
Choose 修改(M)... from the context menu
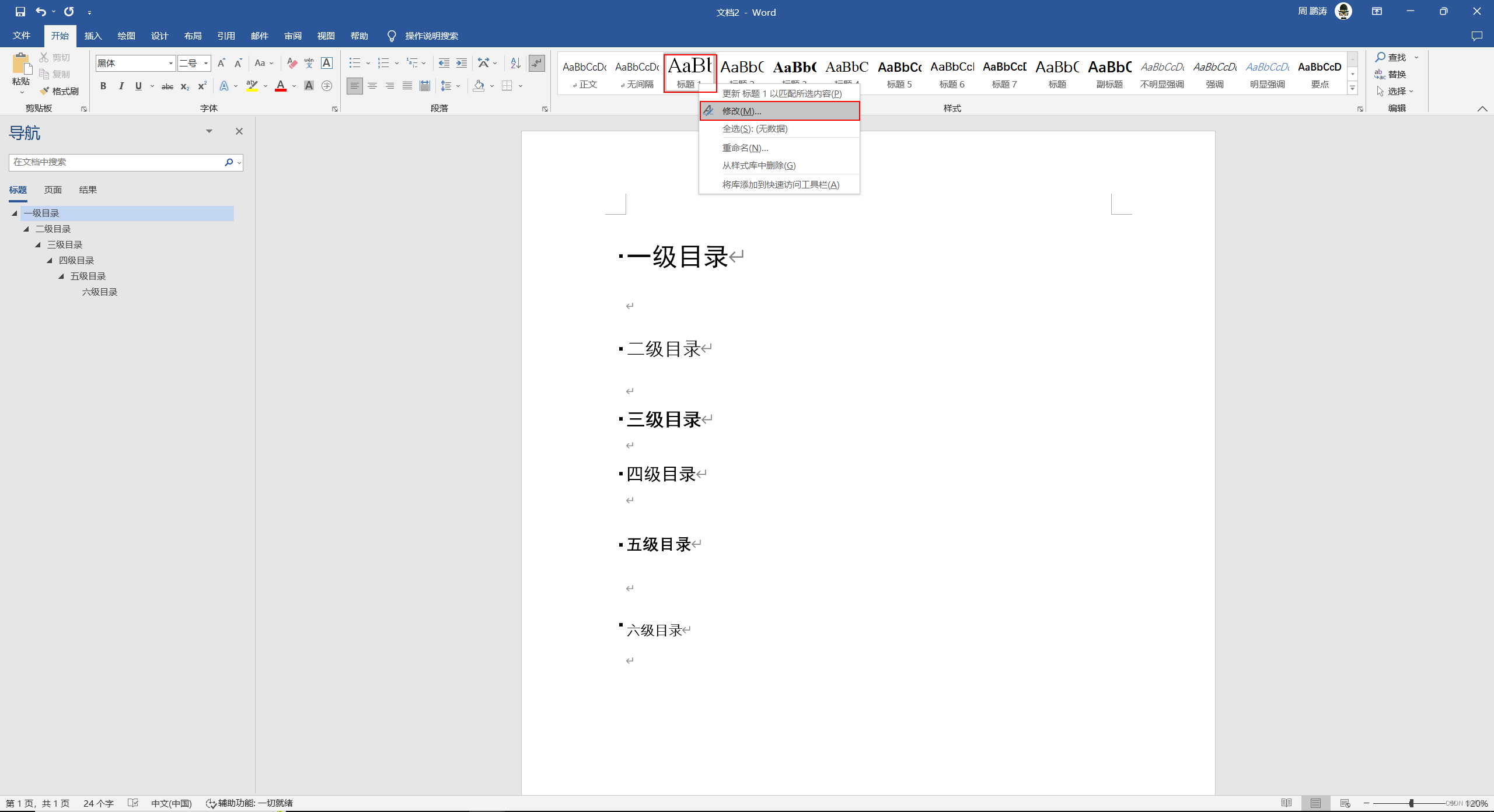point(741,111)
